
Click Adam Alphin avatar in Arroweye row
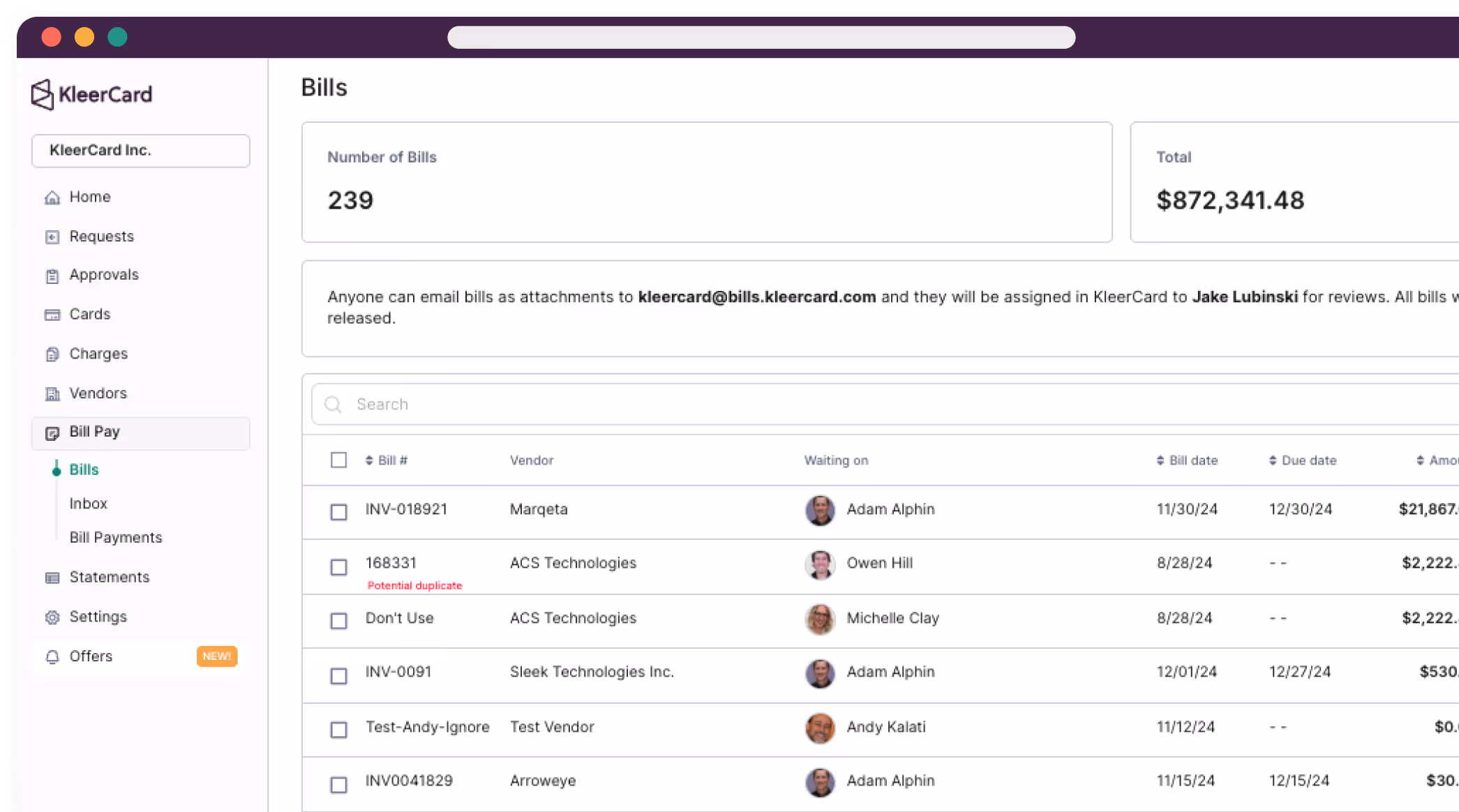click(820, 781)
